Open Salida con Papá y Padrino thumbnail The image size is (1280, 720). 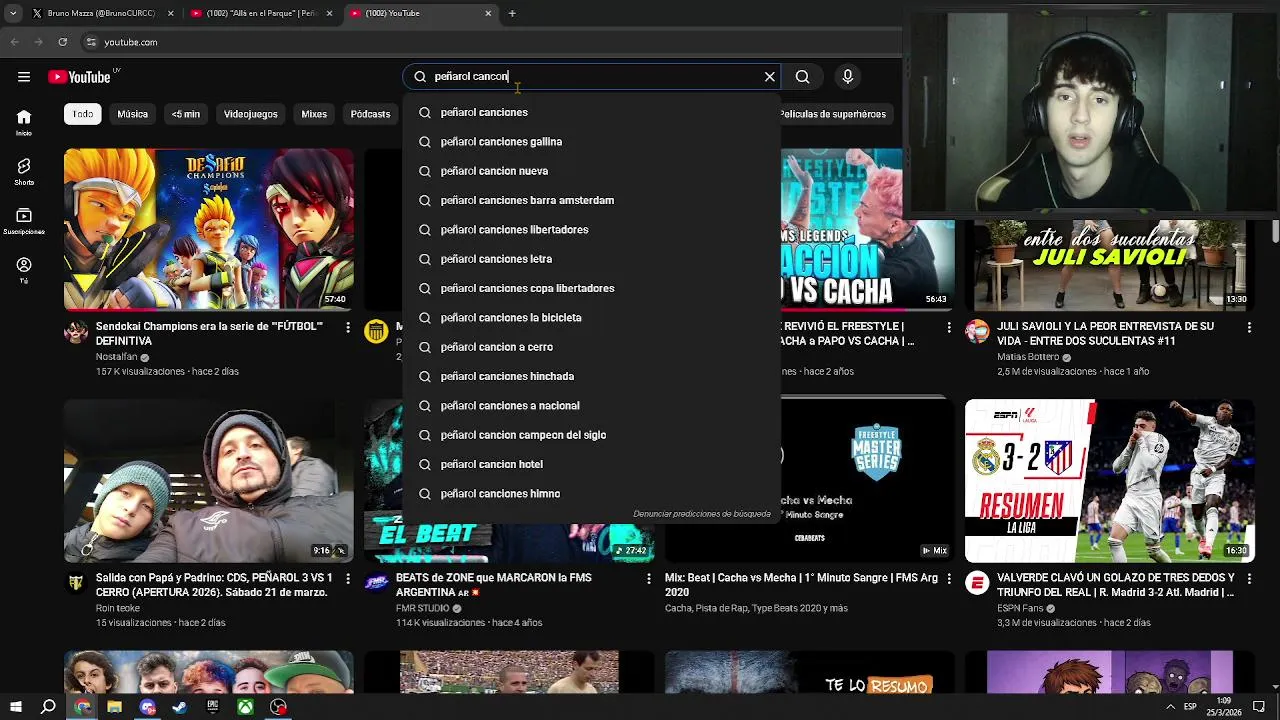point(208,481)
